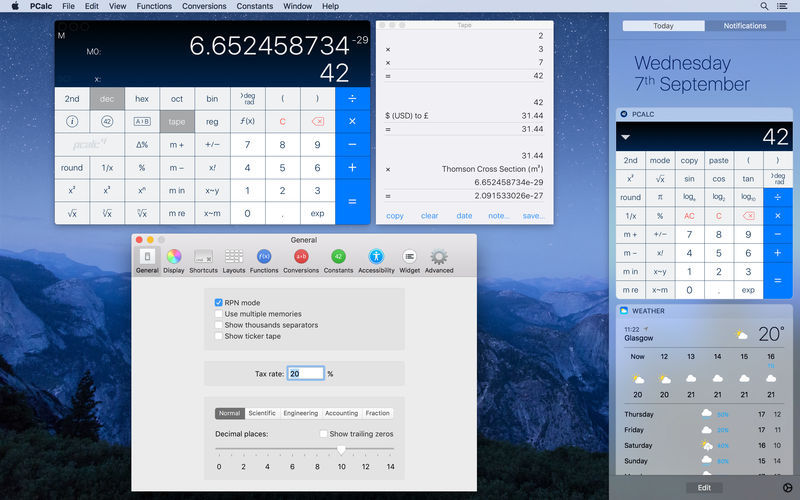Open the Accessibility preferences pane
Screen dimensions: 800x500
[x=376, y=260]
